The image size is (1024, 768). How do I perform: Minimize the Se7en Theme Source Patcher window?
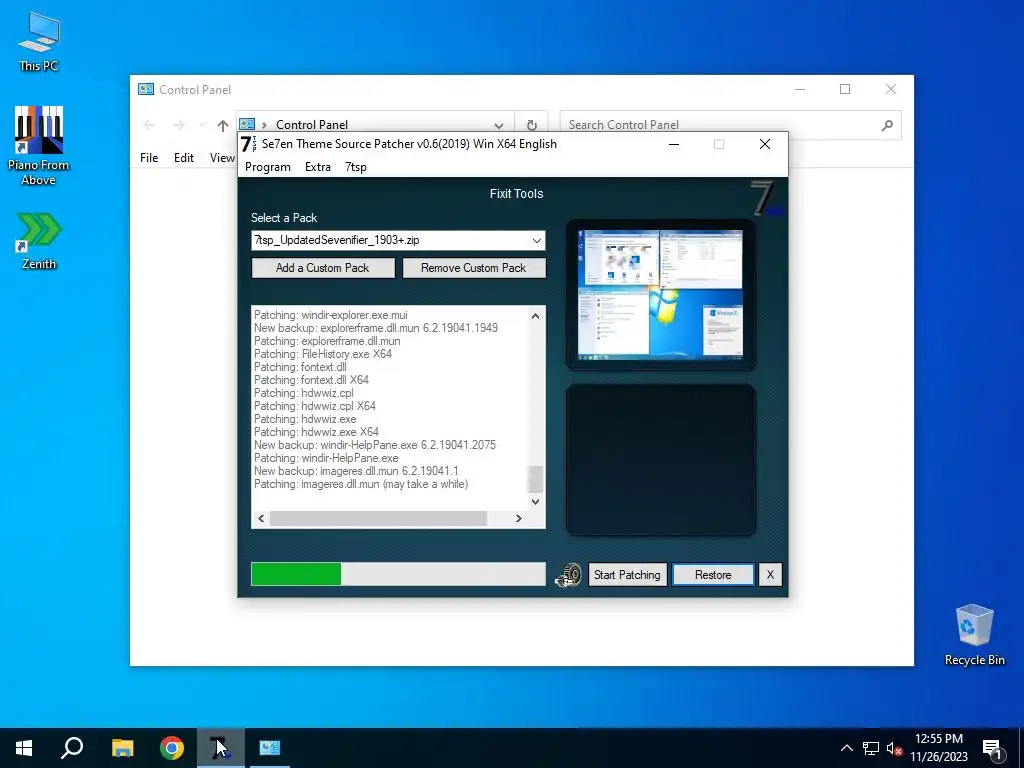674,144
